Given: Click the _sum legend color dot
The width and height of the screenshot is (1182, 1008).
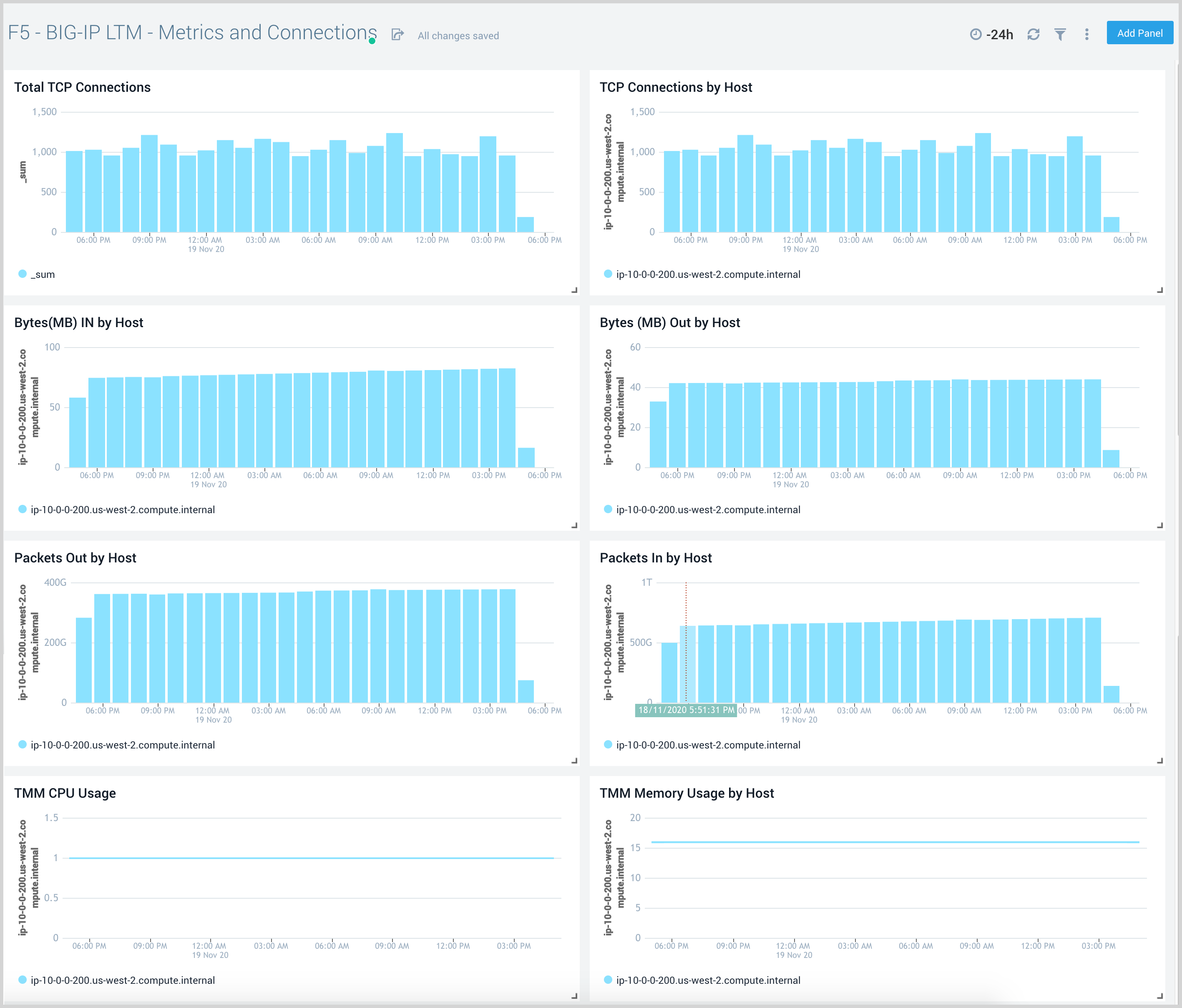Looking at the screenshot, I should [22, 274].
